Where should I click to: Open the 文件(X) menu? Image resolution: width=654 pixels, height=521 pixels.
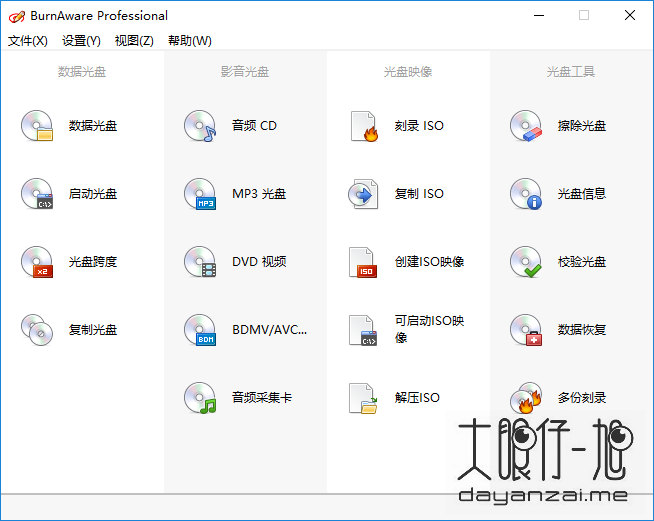(28, 40)
